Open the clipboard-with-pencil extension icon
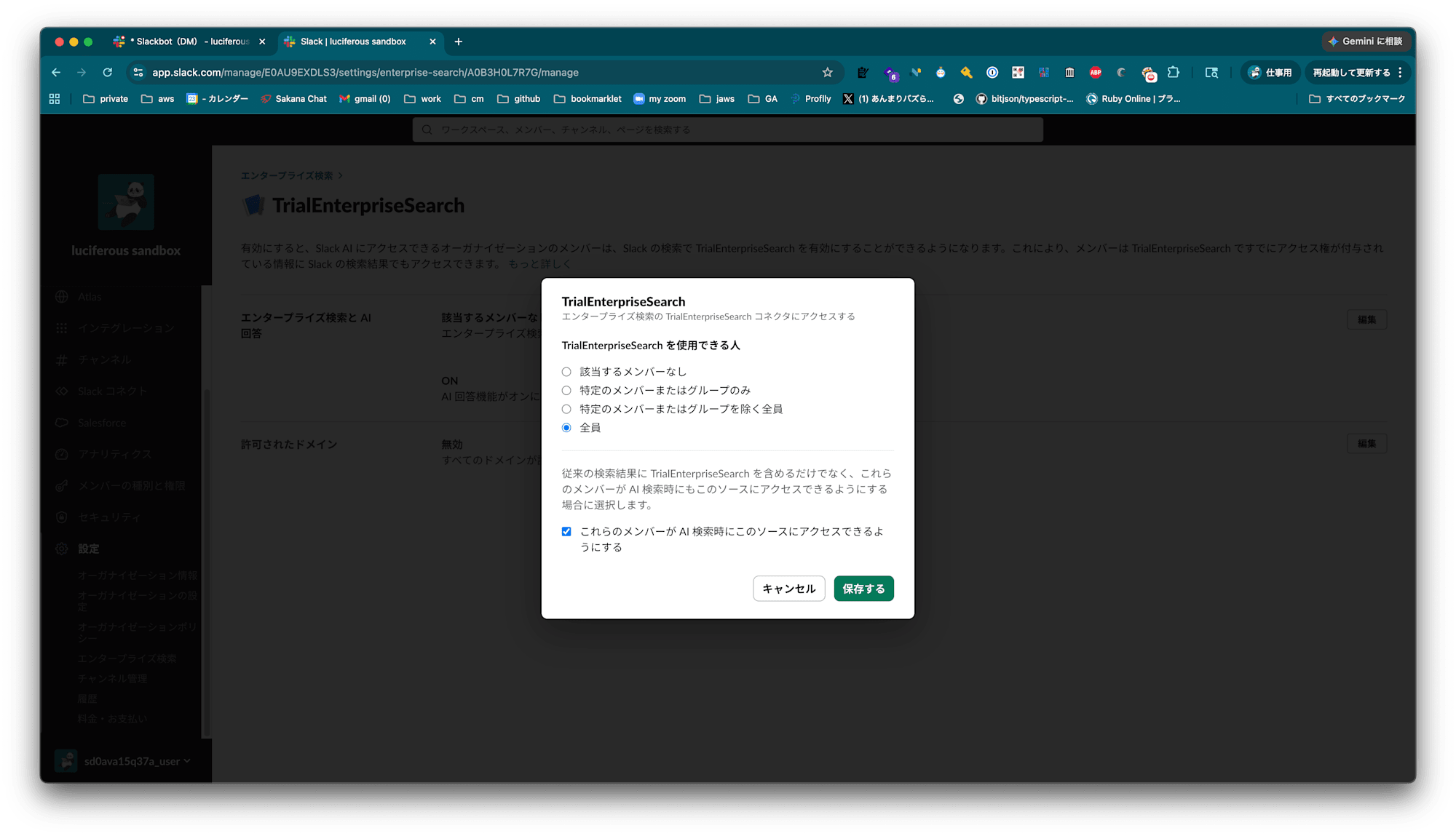This screenshot has height=836, width=1456. [x=863, y=73]
